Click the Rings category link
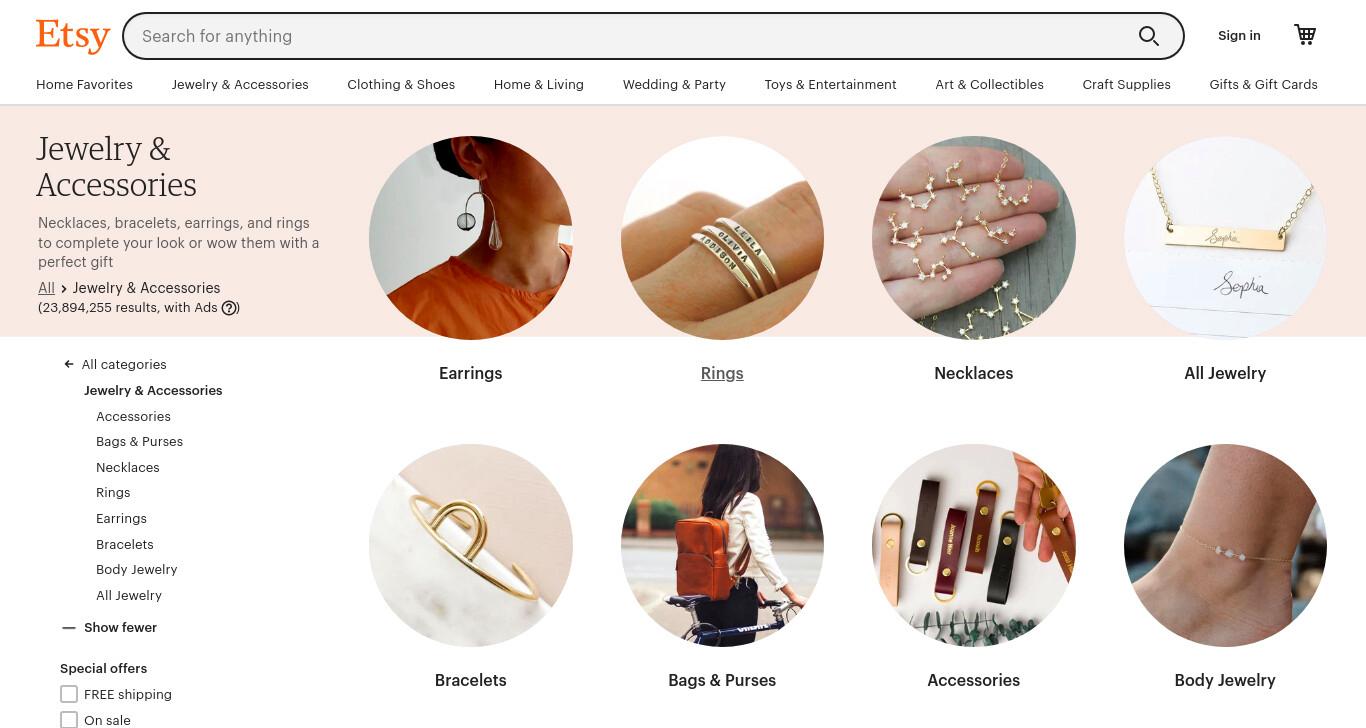The width and height of the screenshot is (1366, 728). pyautogui.click(x=722, y=373)
